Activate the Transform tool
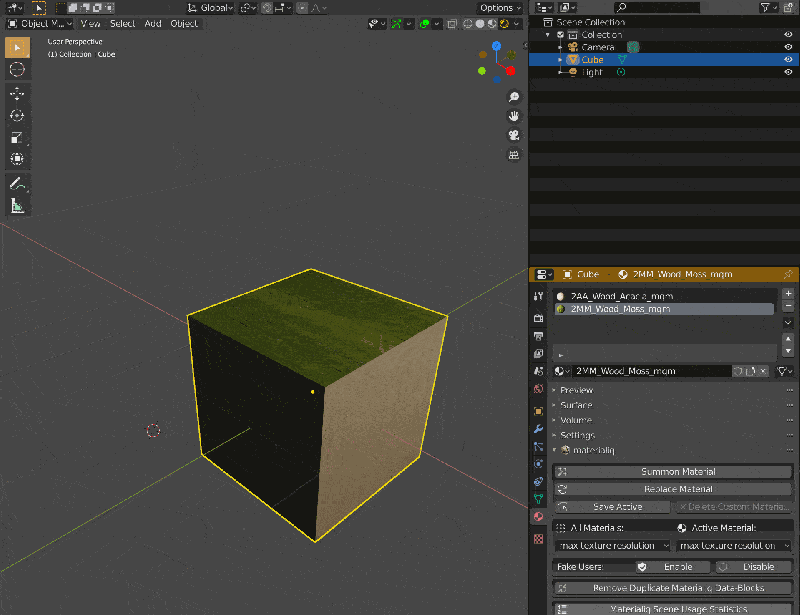800x615 pixels. (x=17, y=159)
